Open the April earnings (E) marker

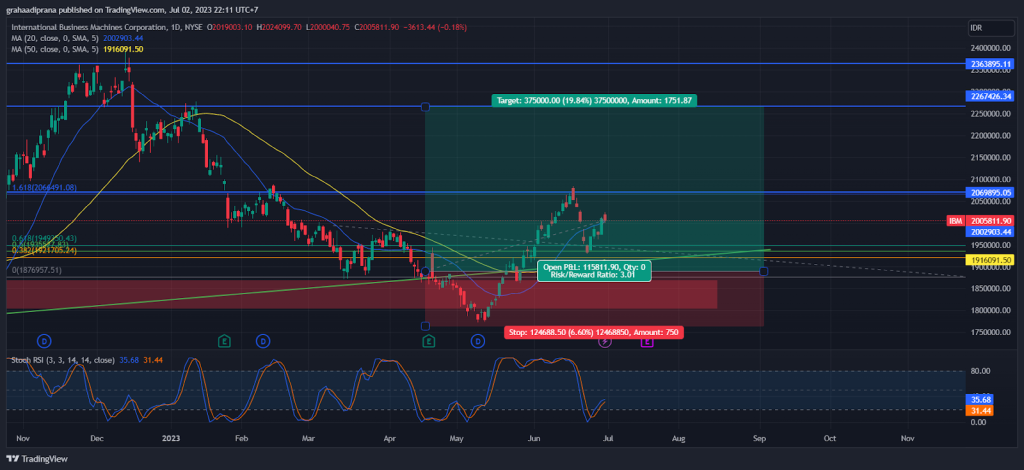(x=428, y=341)
